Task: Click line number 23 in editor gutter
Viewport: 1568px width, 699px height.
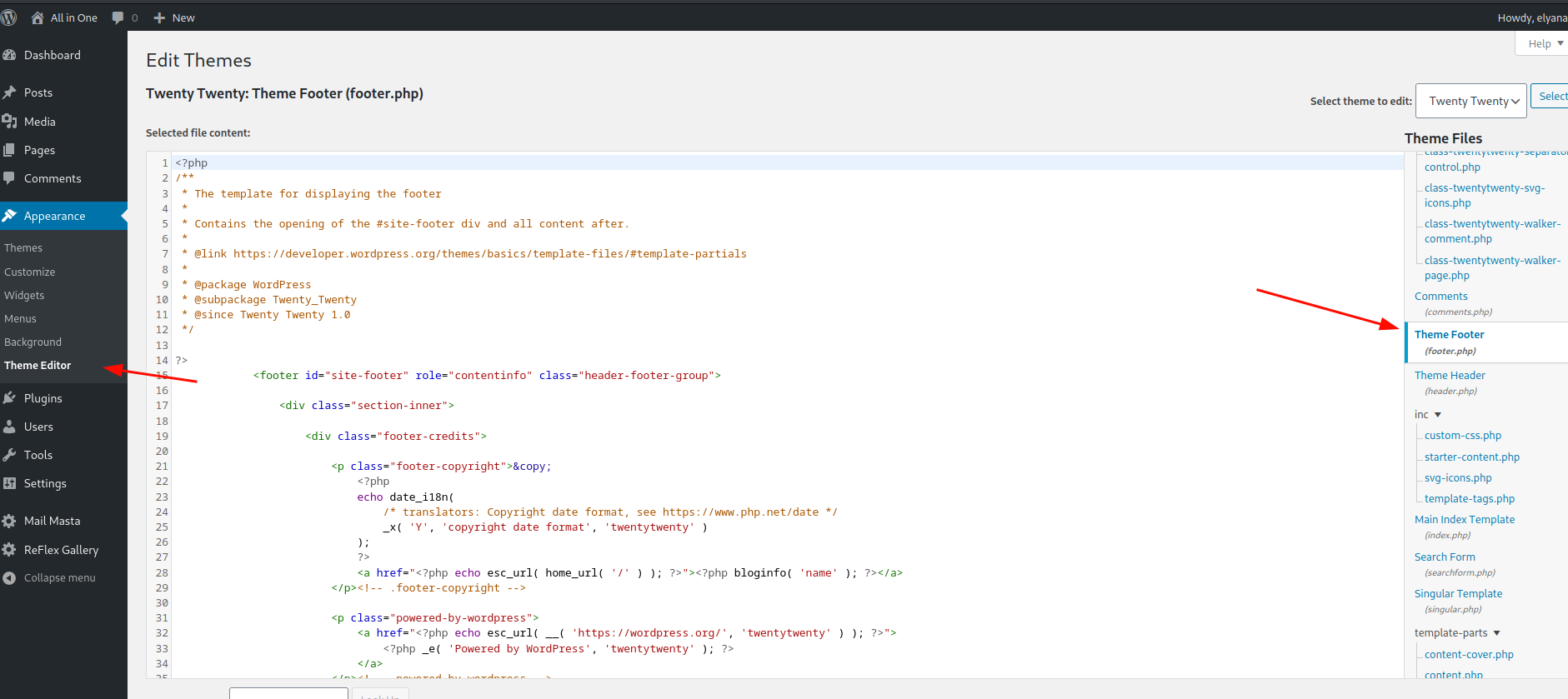Action: tap(162, 497)
